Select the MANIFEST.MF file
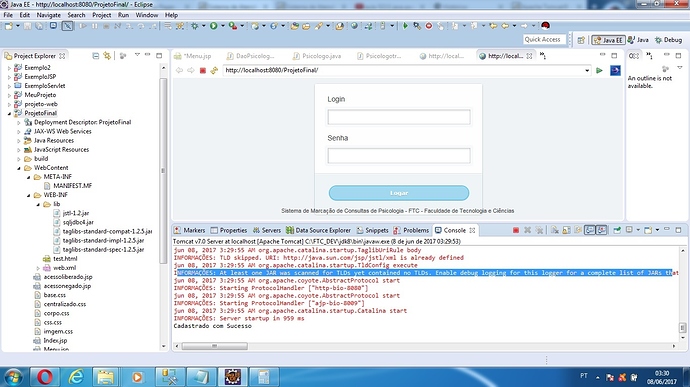This screenshot has width=690, height=387. pyautogui.click(x=68, y=186)
